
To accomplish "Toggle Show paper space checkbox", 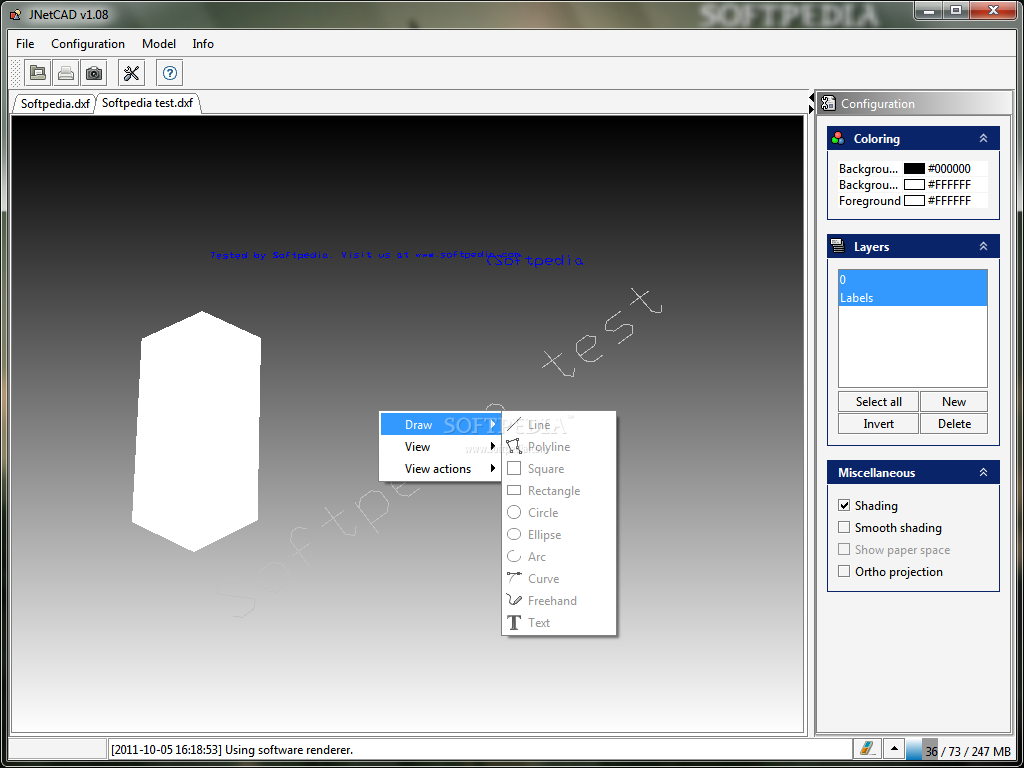I will (844, 549).
